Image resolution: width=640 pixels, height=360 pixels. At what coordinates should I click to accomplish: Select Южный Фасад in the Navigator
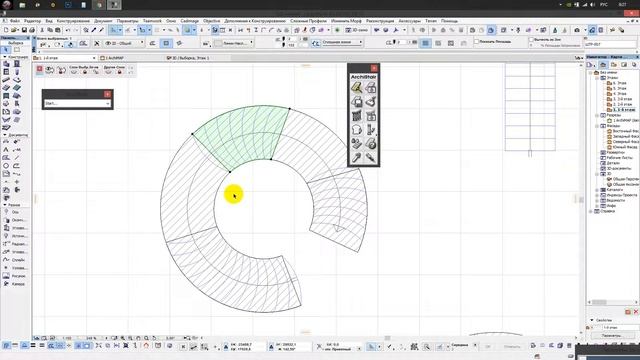[622, 147]
